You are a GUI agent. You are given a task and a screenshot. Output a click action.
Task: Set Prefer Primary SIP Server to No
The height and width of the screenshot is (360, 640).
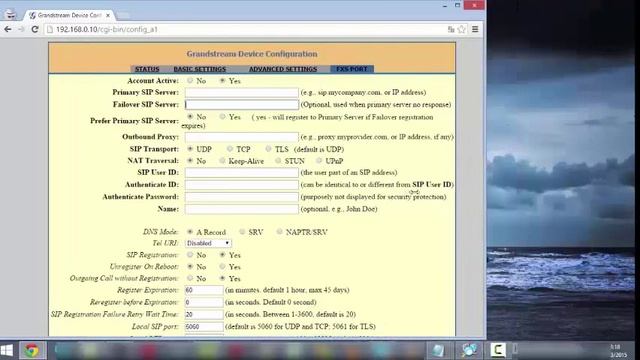tap(190, 117)
